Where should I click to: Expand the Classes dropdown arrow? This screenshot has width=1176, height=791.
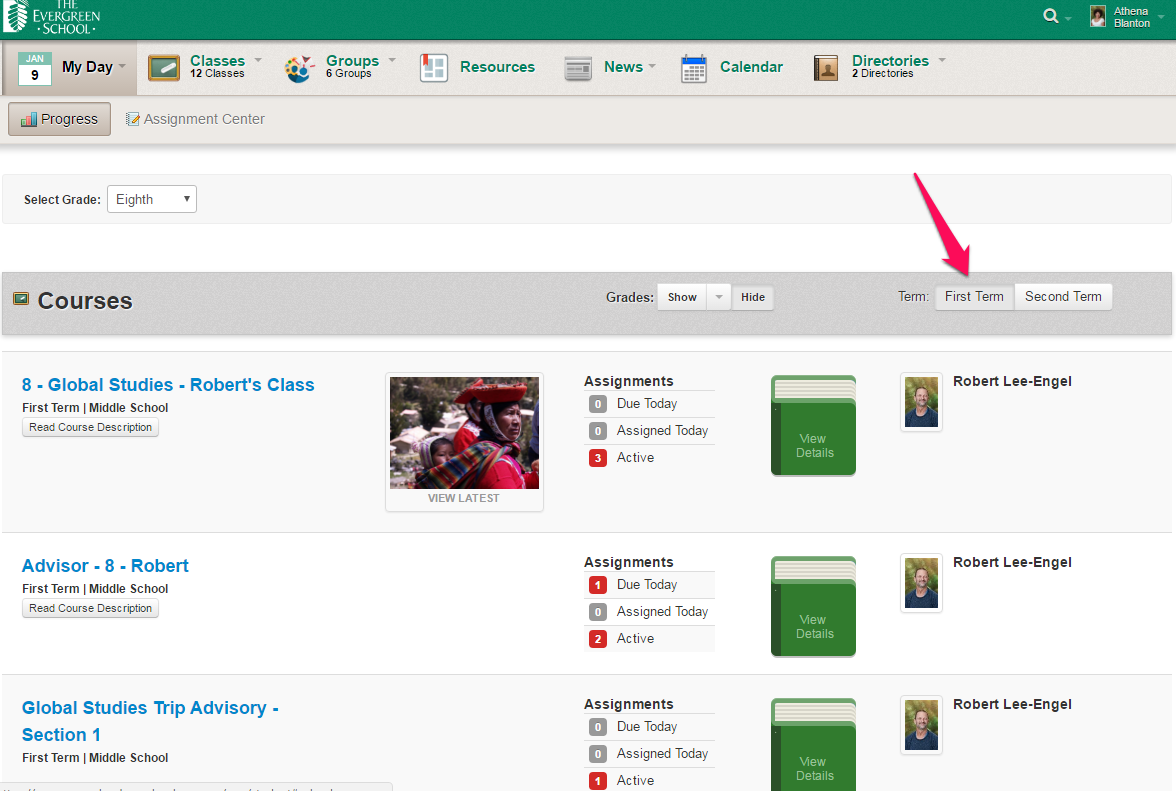258,59
